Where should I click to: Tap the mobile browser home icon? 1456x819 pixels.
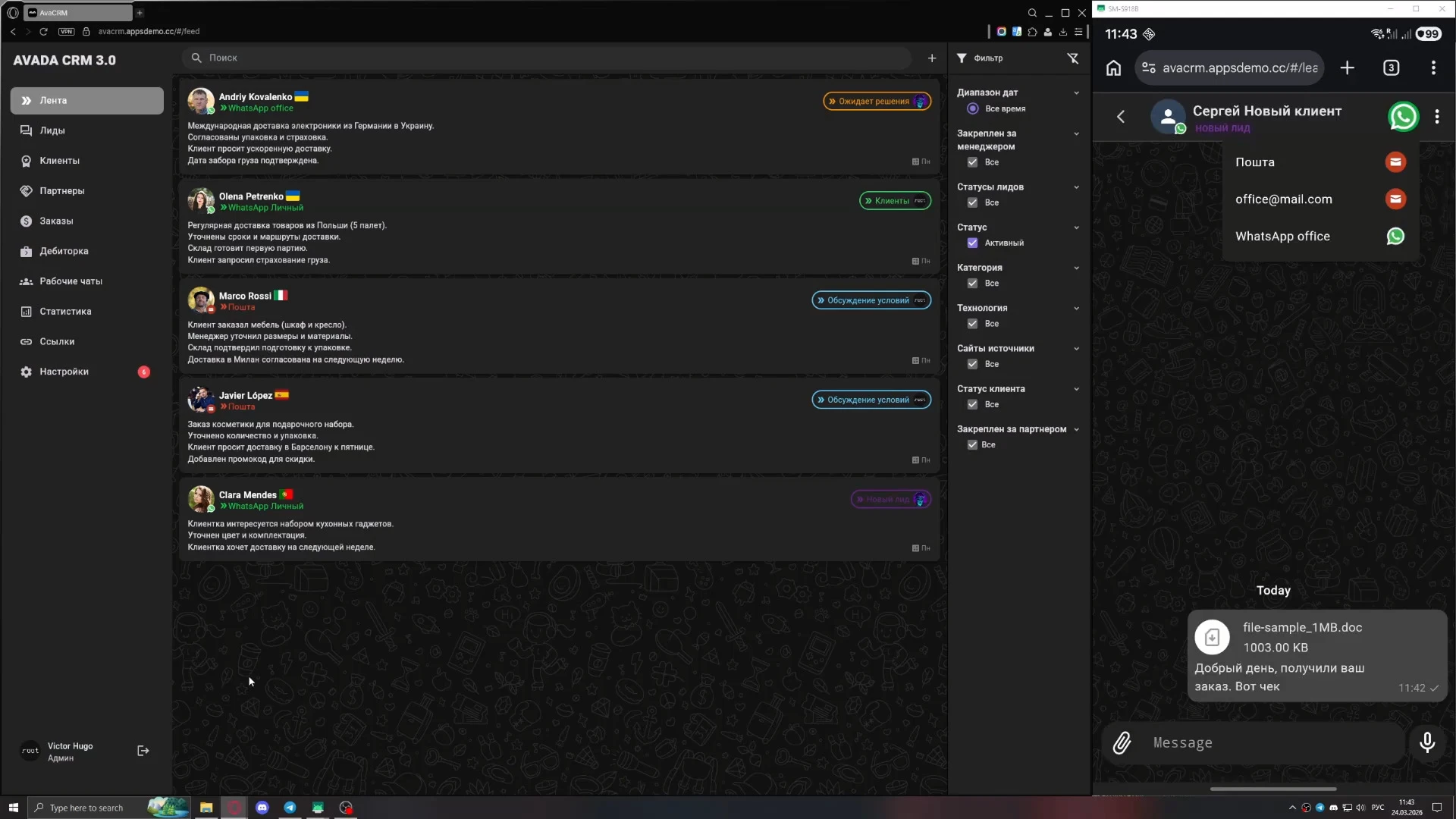[1113, 68]
